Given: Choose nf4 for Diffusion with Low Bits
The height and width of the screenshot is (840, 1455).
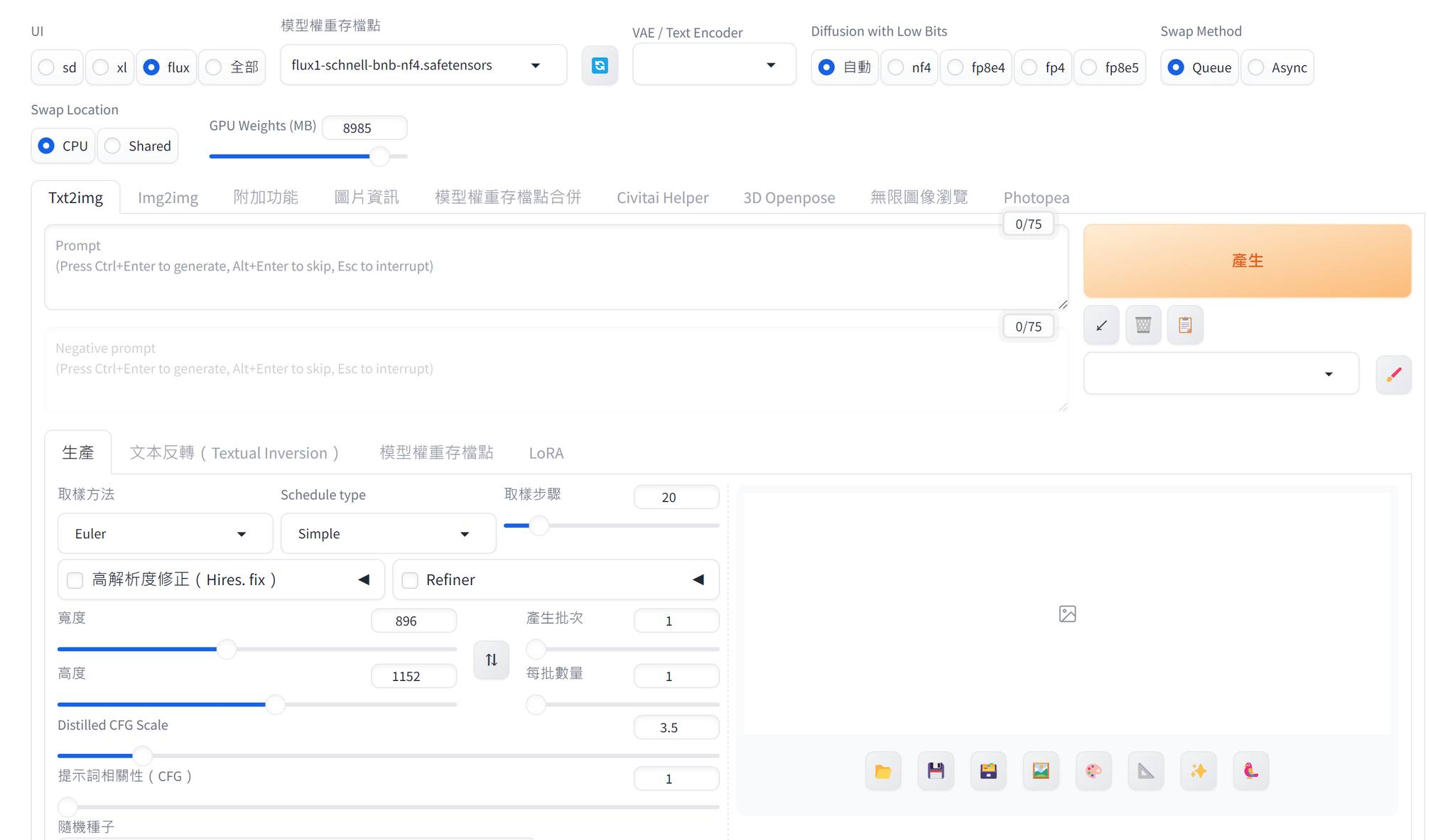Looking at the screenshot, I should pos(909,67).
